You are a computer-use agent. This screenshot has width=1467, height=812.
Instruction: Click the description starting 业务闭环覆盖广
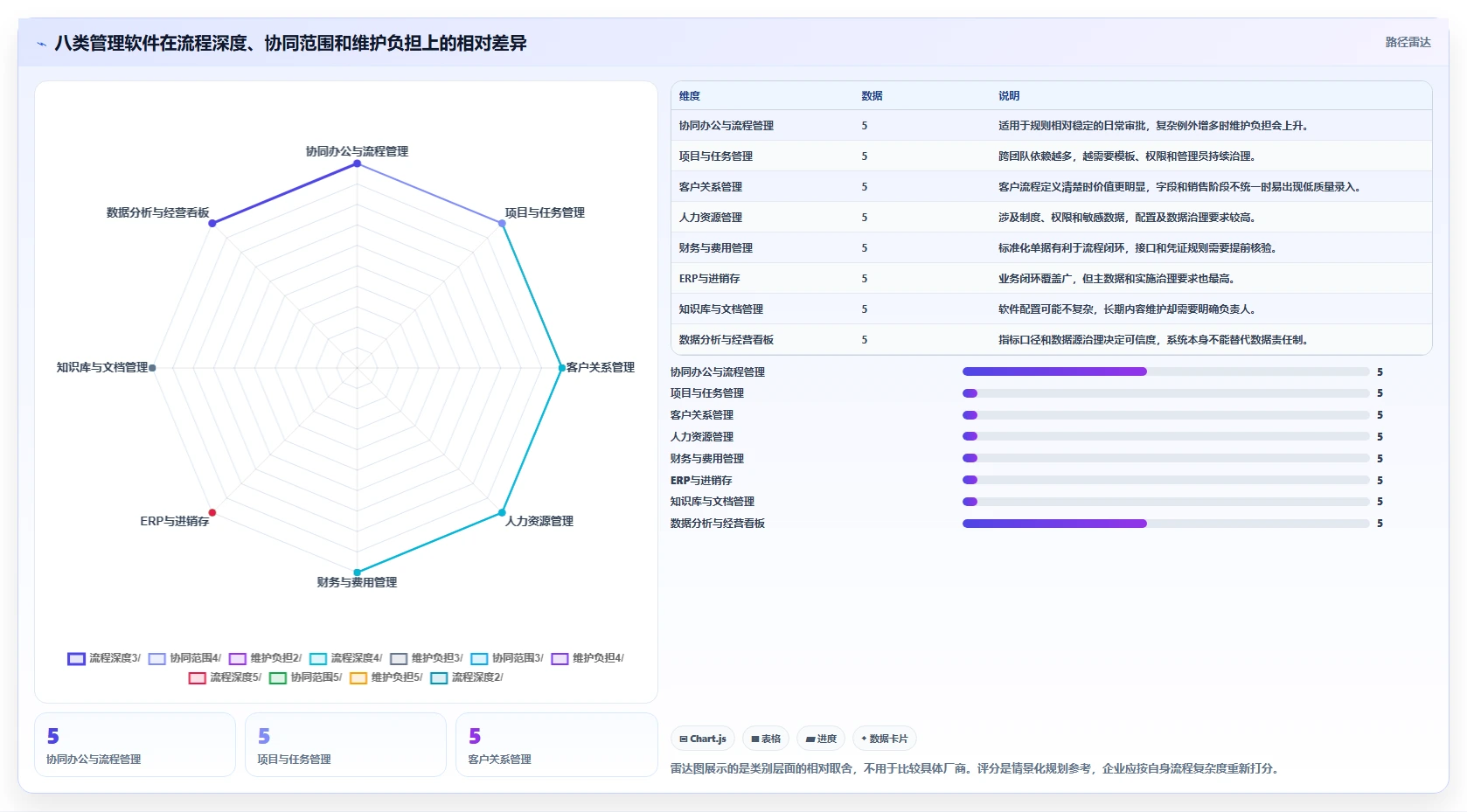pyautogui.click(x=1117, y=279)
